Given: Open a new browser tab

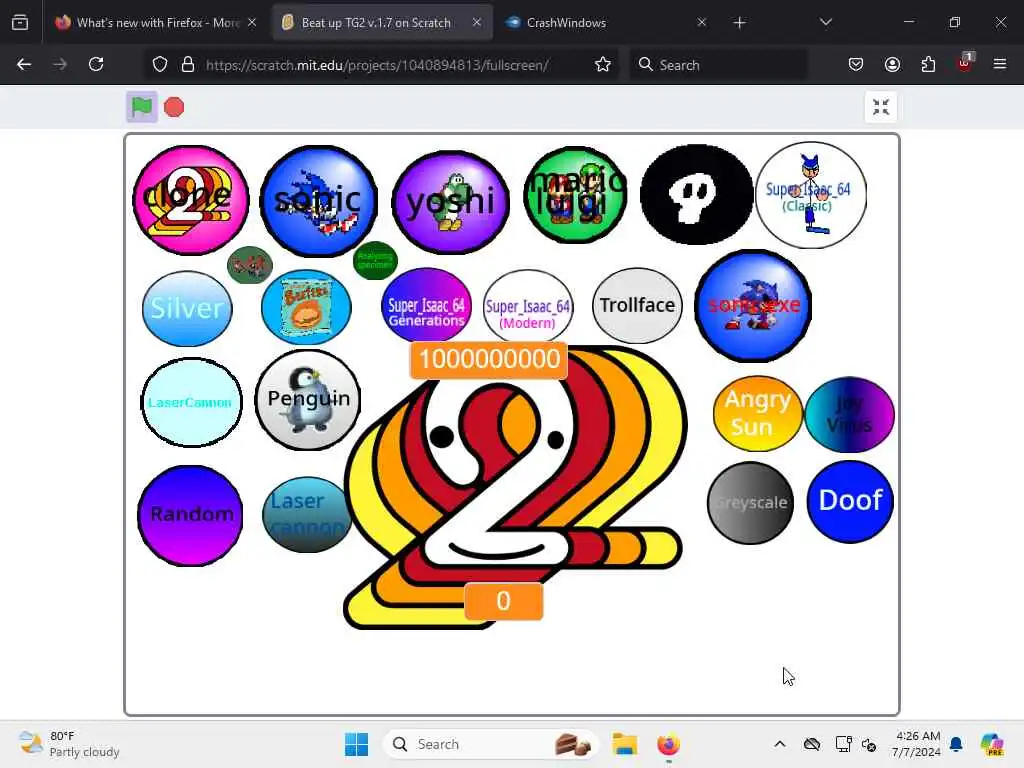Looking at the screenshot, I should [x=739, y=23].
